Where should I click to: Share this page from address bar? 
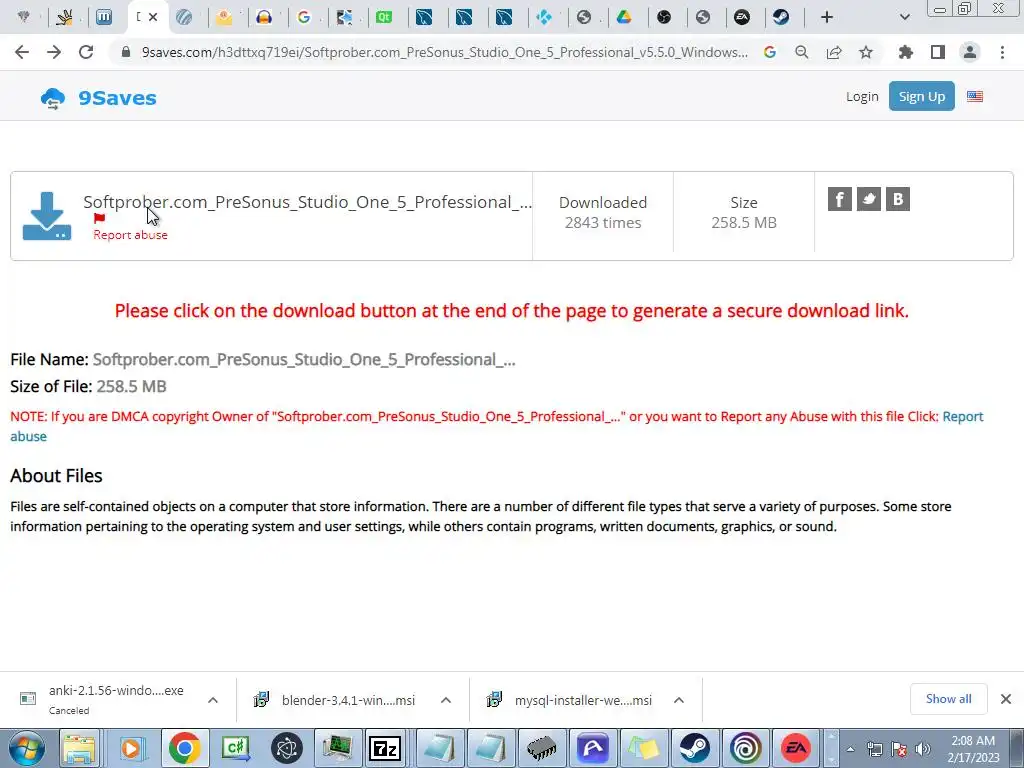click(x=834, y=52)
